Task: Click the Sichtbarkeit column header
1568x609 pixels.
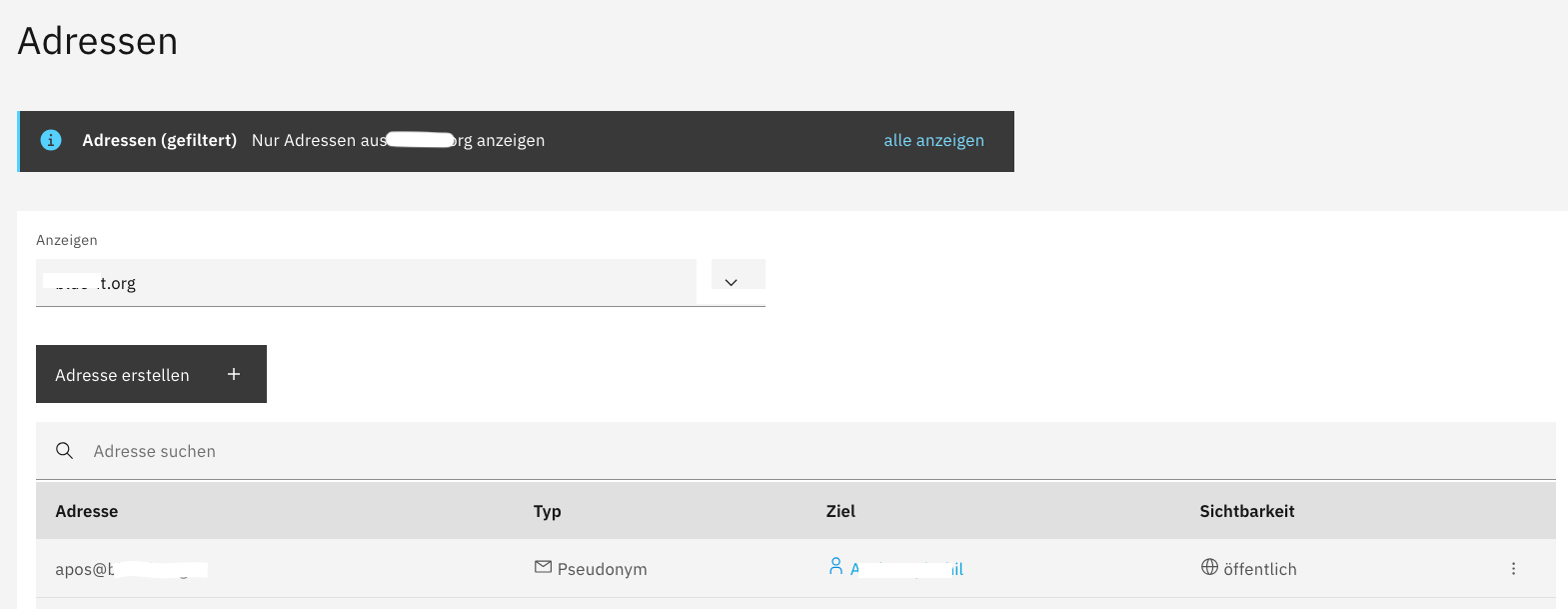Action: (x=1246, y=511)
